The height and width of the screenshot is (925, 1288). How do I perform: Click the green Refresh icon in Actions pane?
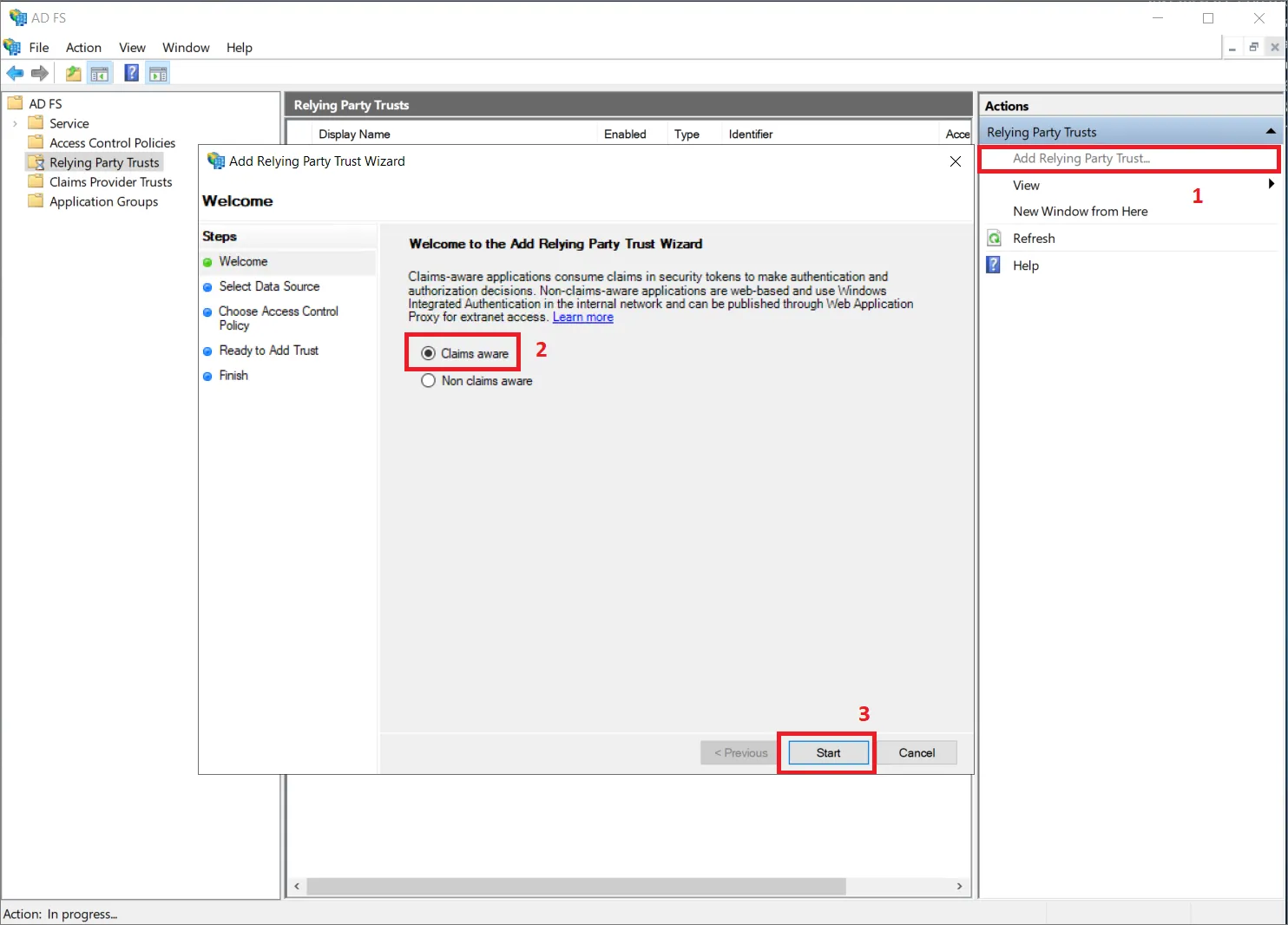[995, 239]
